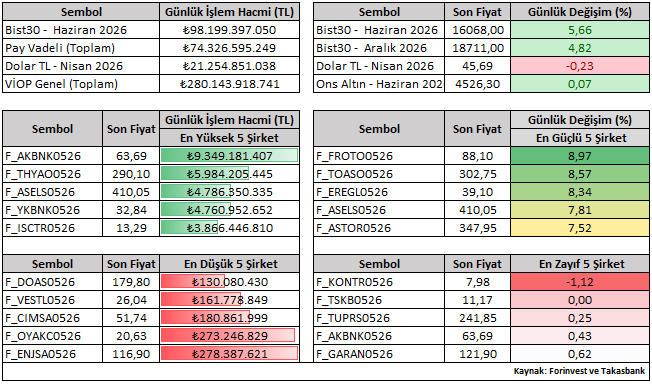
Task: Select the F_ASTOR0526 7,52 yellow cell
Action: tap(580, 228)
